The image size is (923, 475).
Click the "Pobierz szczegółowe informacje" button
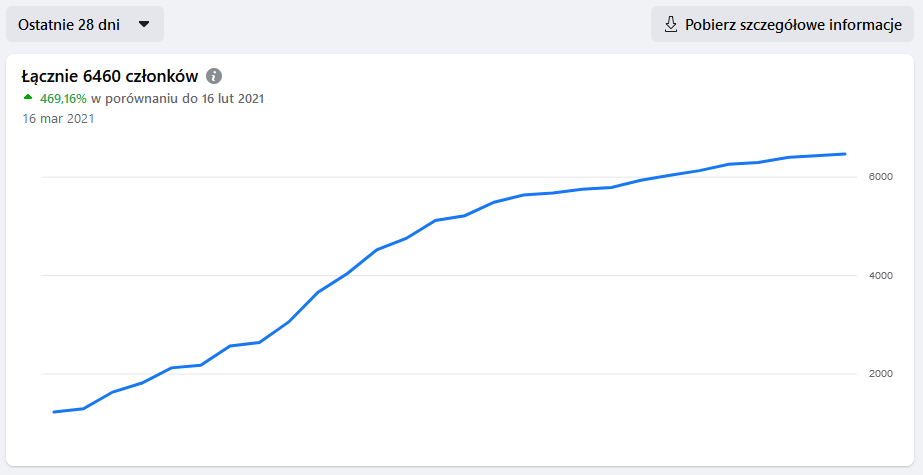coord(782,24)
